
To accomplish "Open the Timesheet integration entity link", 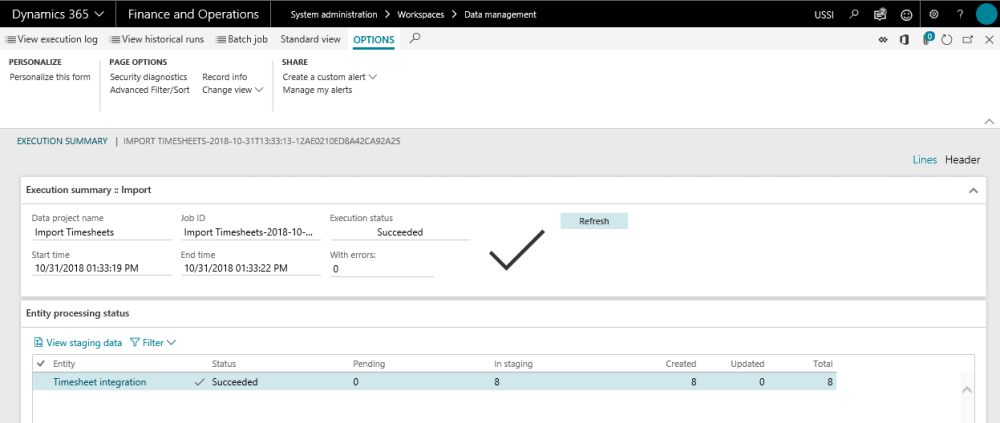I will [x=99, y=382].
